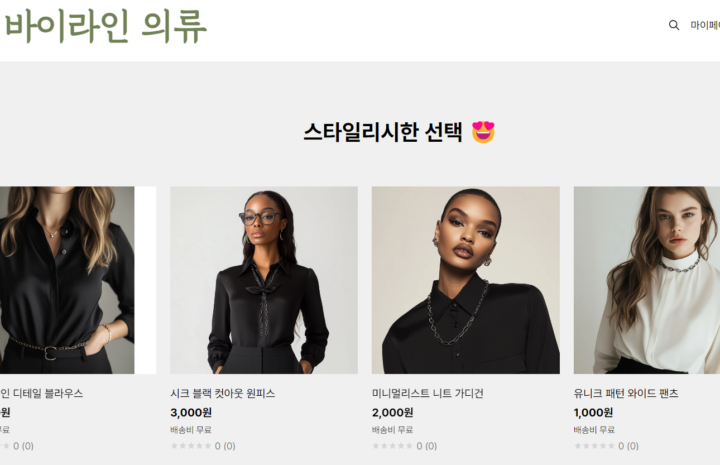Image resolution: width=720 pixels, height=465 pixels.
Task: Click star rating under 미니멀리스트 니트 가디건
Action: pos(393,446)
